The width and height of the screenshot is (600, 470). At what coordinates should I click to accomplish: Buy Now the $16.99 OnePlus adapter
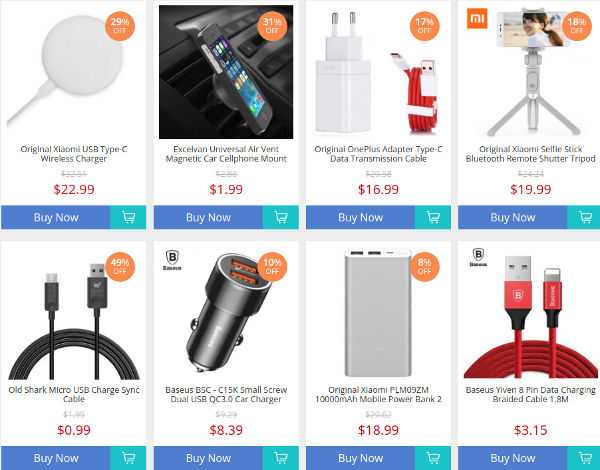(x=360, y=217)
